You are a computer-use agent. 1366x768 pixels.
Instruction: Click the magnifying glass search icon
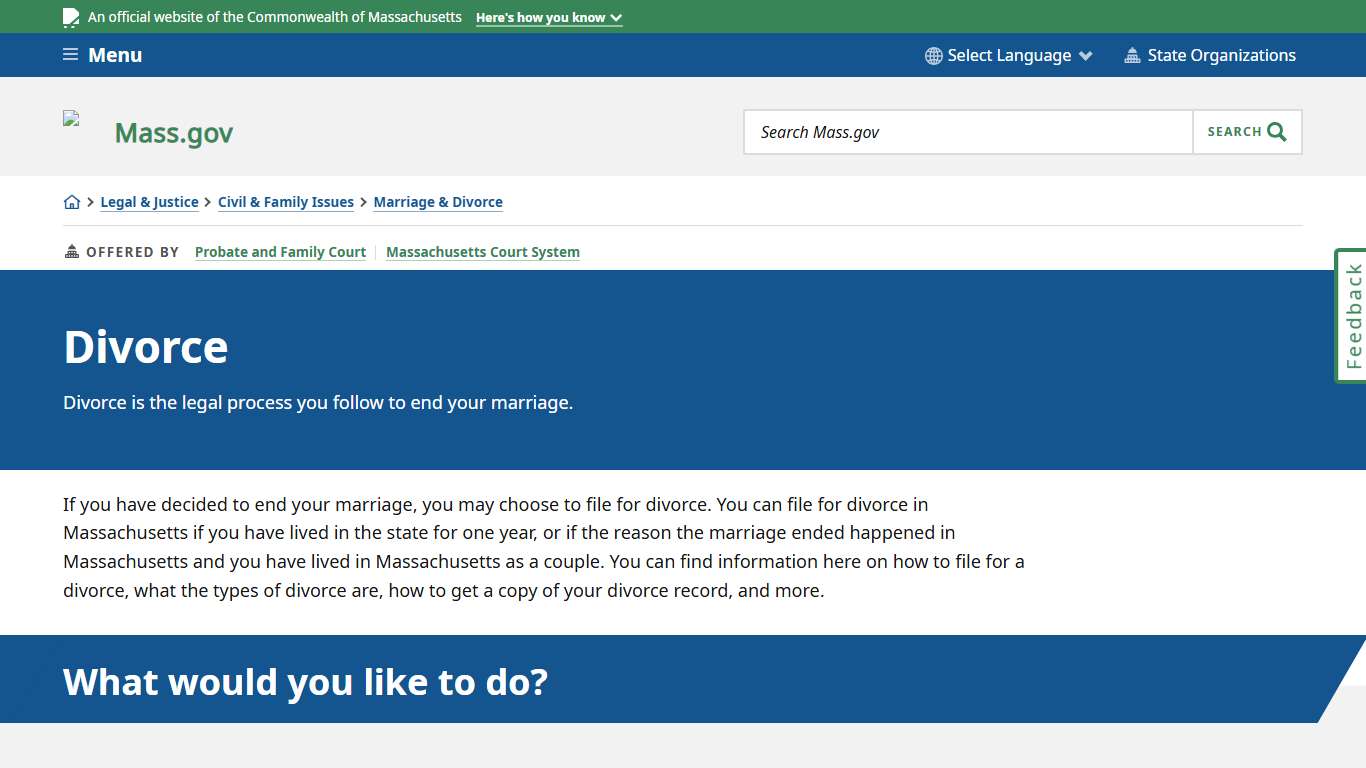click(x=1275, y=131)
